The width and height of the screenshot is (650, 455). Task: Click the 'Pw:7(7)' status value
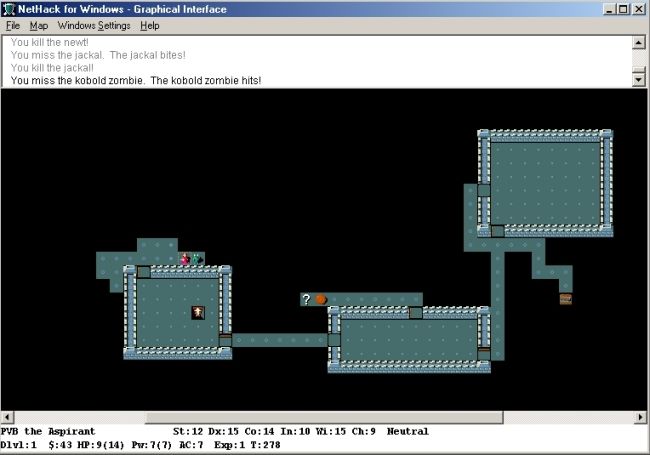coord(152,445)
